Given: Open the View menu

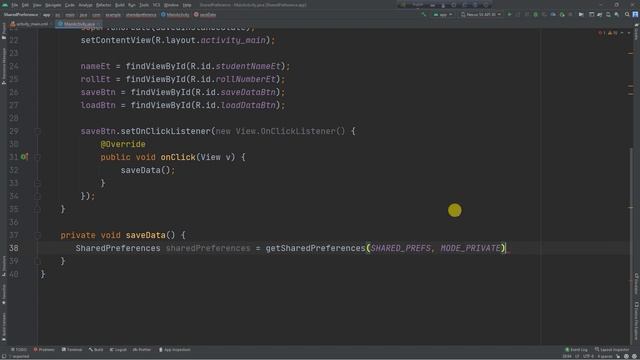Looking at the screenshot, I should click(x=37, y=5).
